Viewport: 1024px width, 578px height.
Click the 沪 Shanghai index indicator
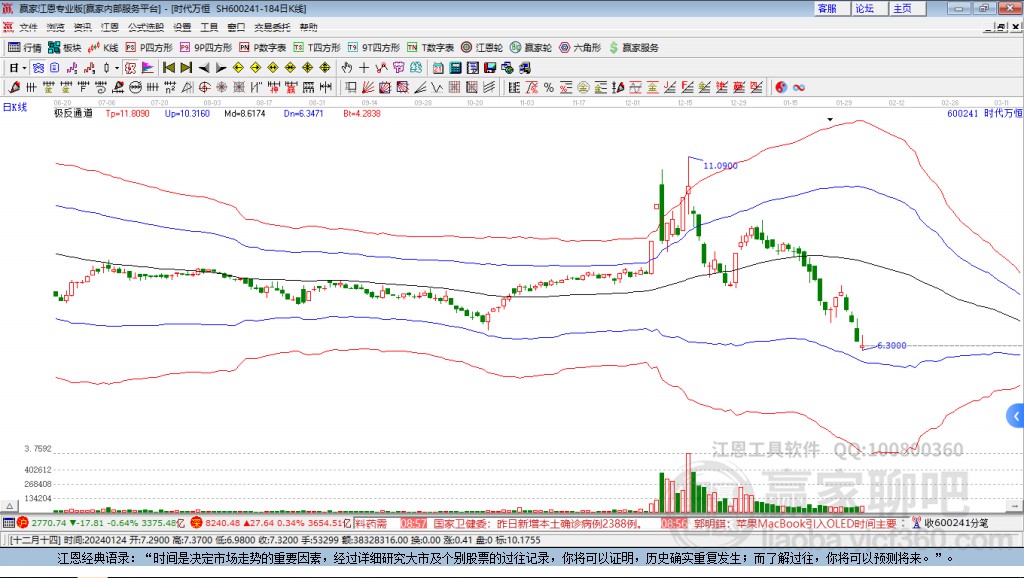[23, 522]
